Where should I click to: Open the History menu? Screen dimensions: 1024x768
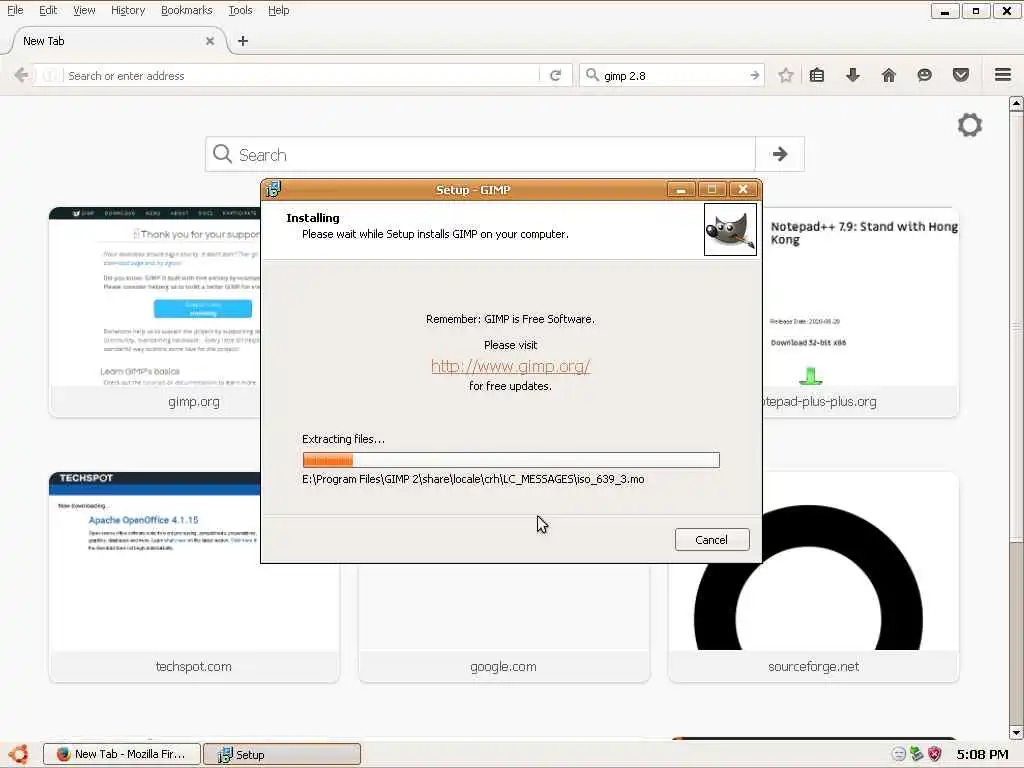pos(128,10)
